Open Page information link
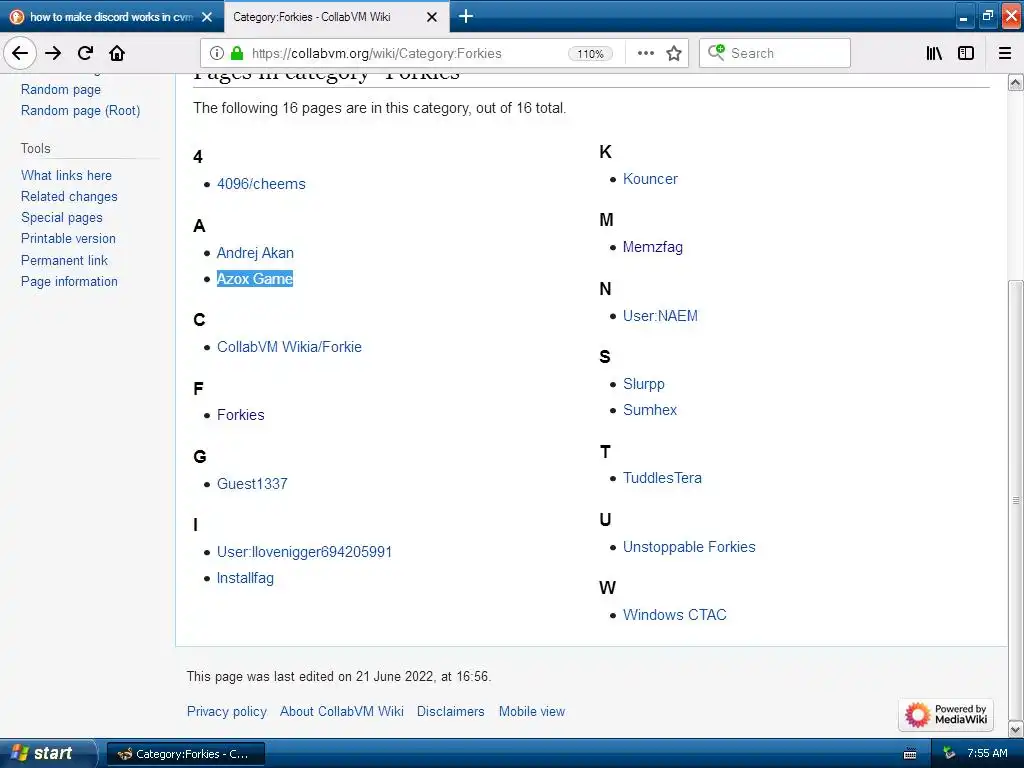 click(x=69, y=281)
